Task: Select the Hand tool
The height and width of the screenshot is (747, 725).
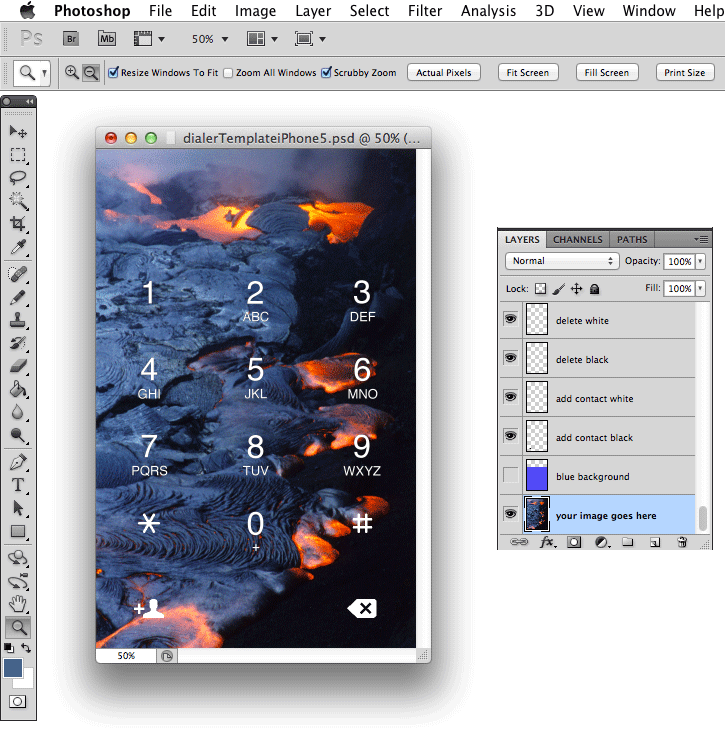Action: pyautogui.click(x=18, y=604)
